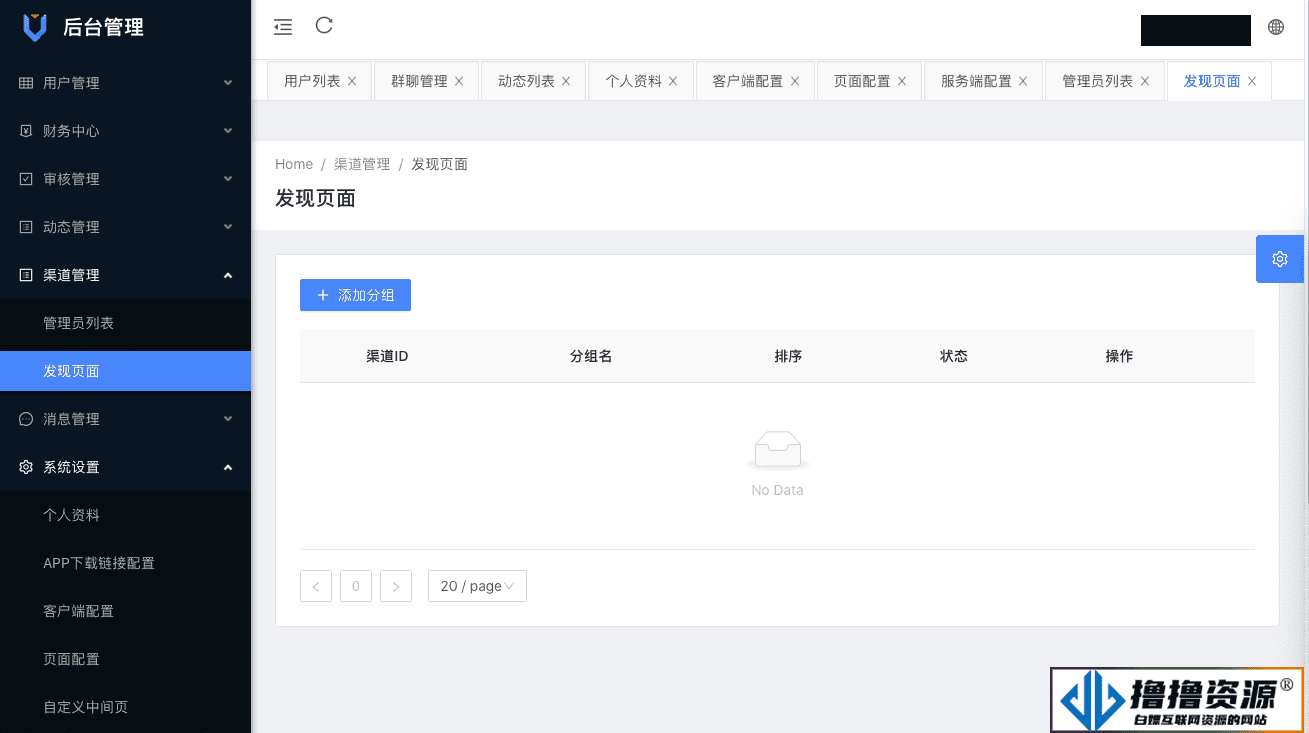Go to previous page arrow
The width and height of the screenshot is (1309, 733).
[316, 586]
